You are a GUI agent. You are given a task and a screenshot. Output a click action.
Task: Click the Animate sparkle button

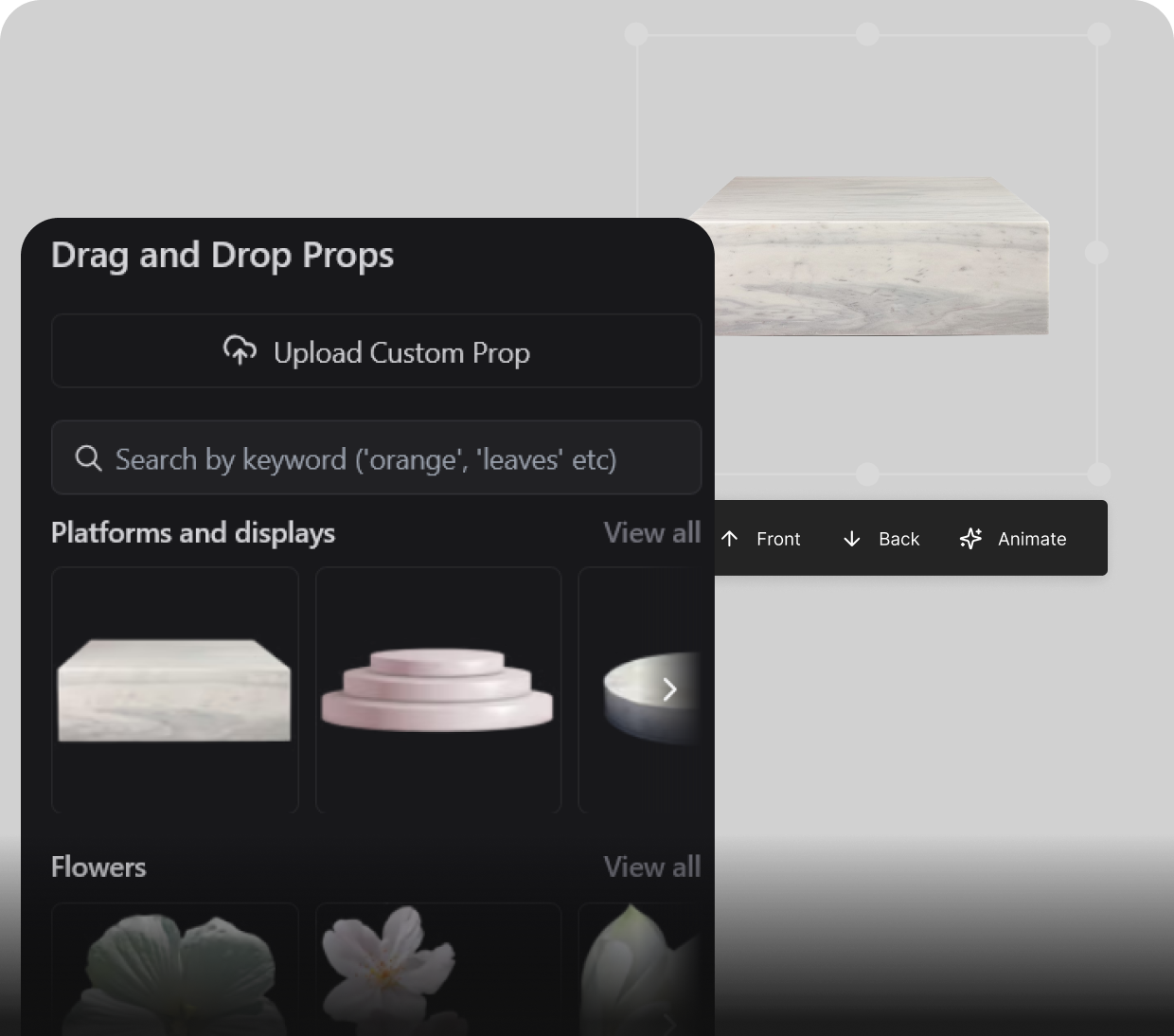point(1013,539)
